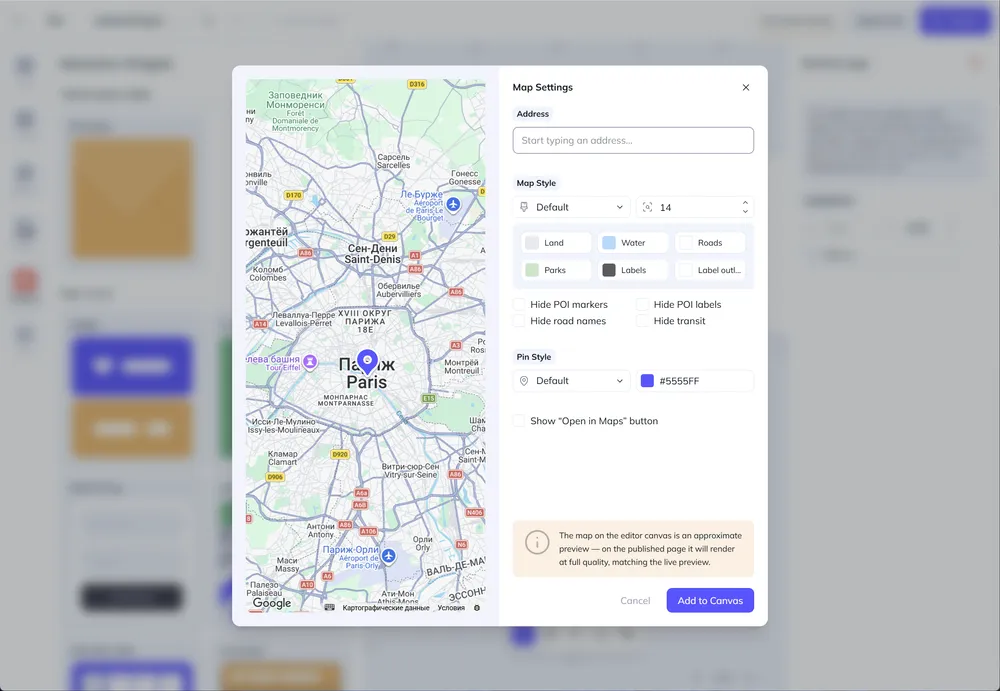The image size is (1000, 691).
Task: Open Картографические данные map data link
Action: (x=386, y=608)
